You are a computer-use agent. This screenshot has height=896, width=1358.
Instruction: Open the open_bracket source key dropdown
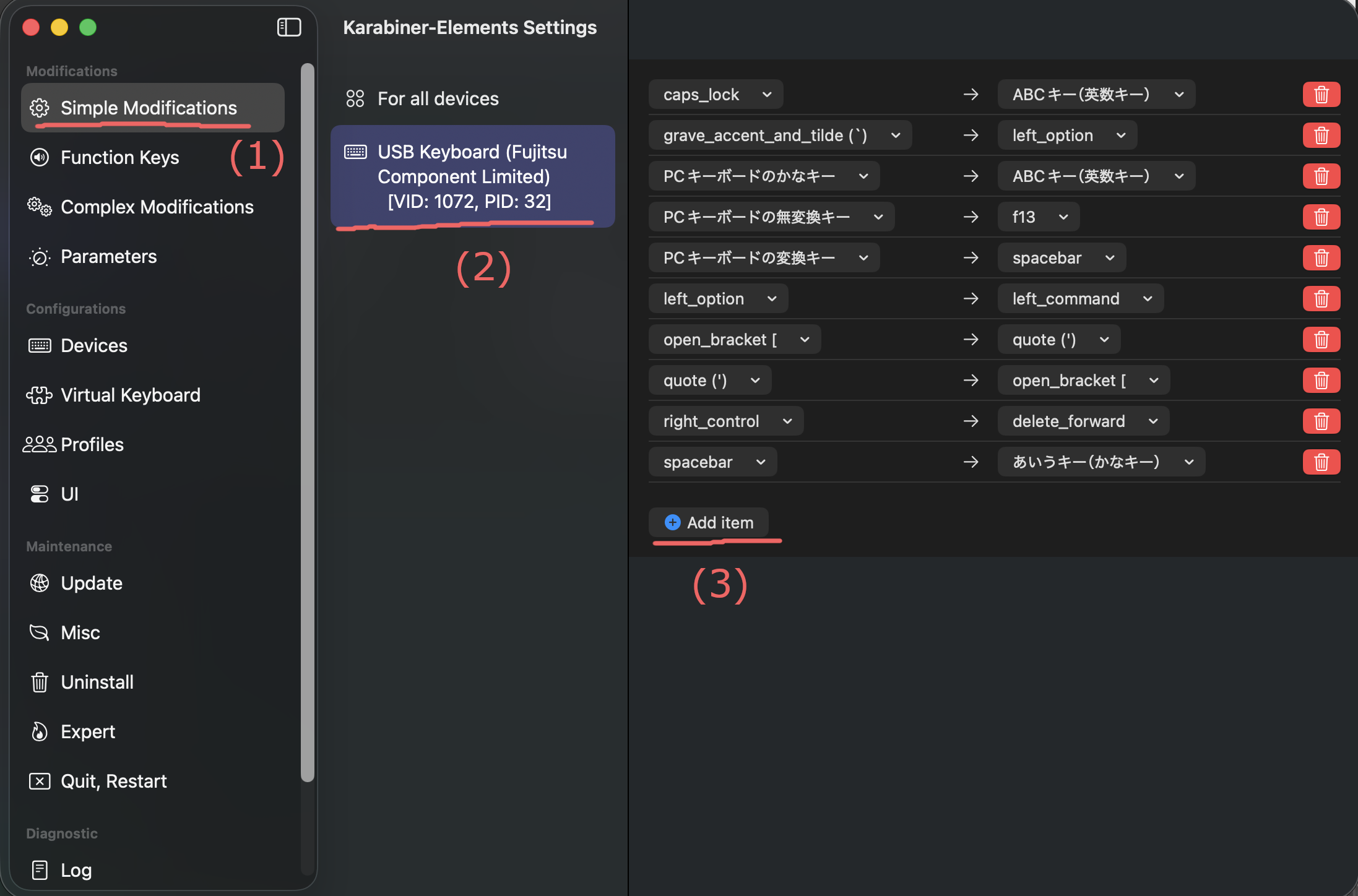[735, 340]
